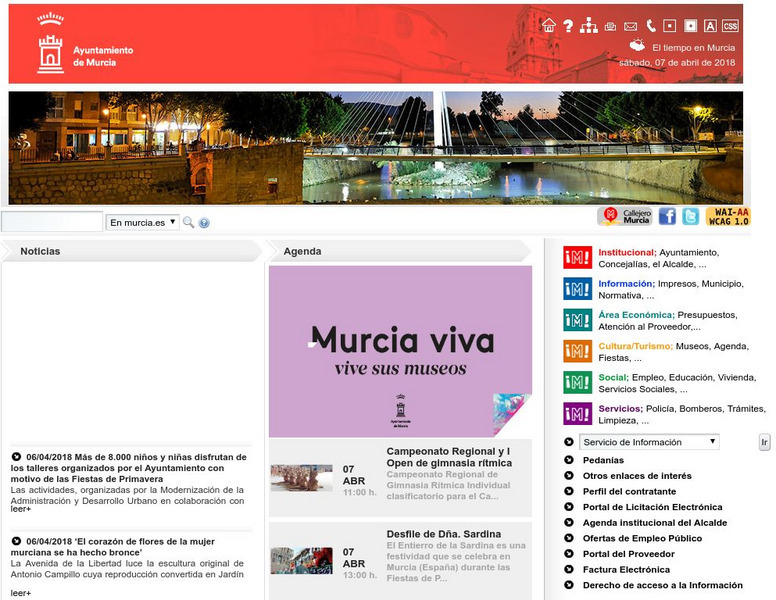Open Campeonato Regional y I Open event title
The image size is (776, 600).
click(449, 457)
